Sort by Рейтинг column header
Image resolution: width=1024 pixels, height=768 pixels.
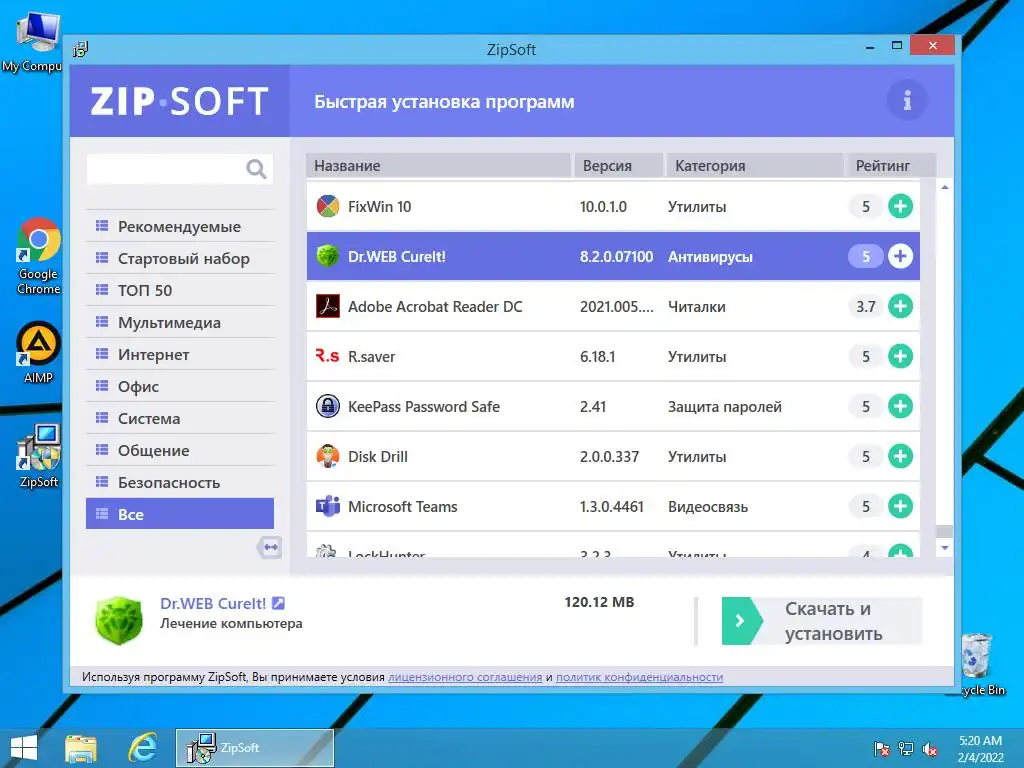[891, 166]
